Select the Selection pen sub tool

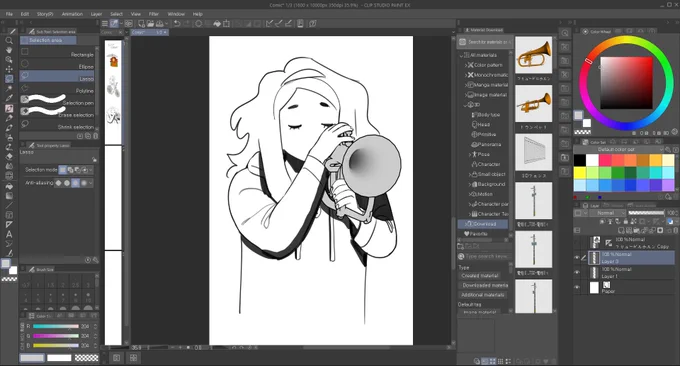pos(57,101)
